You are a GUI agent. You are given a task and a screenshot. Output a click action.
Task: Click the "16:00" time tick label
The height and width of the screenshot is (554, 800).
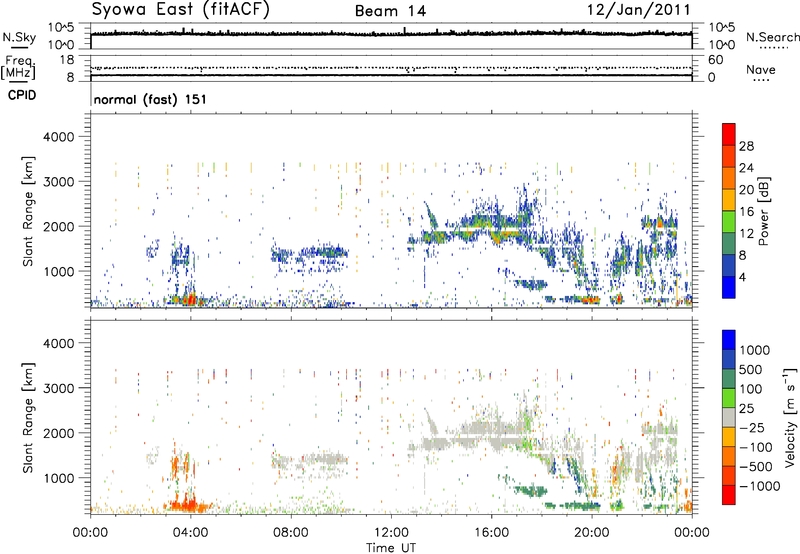click(x=491, y=533)
